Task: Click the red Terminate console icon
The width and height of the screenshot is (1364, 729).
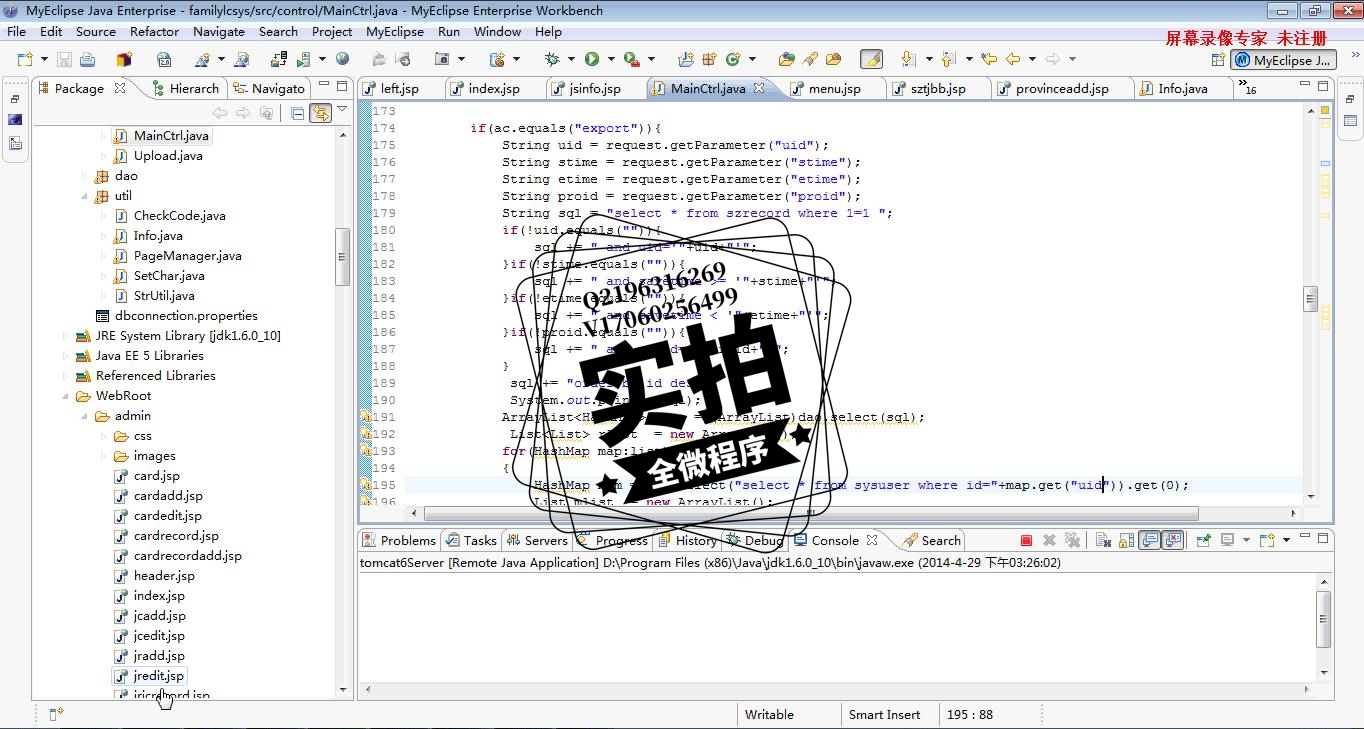Action: (x=1026, y=540)
